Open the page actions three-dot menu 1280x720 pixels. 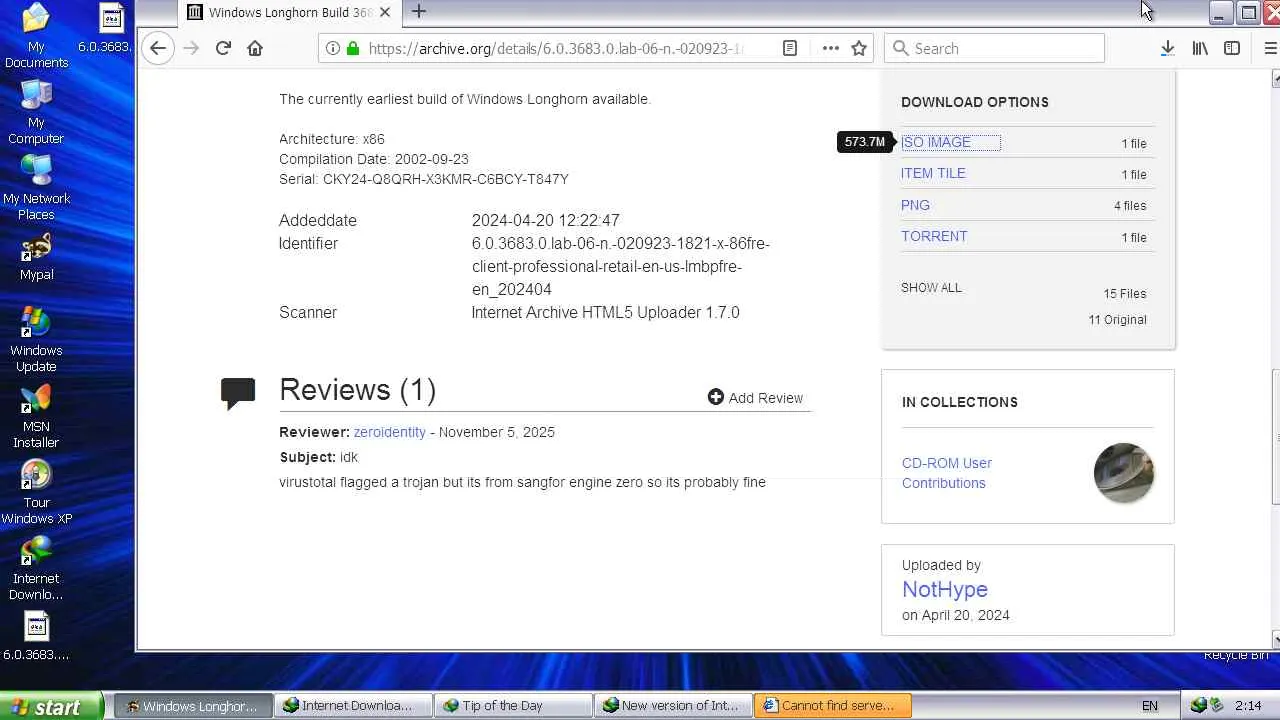click(830, 48)
